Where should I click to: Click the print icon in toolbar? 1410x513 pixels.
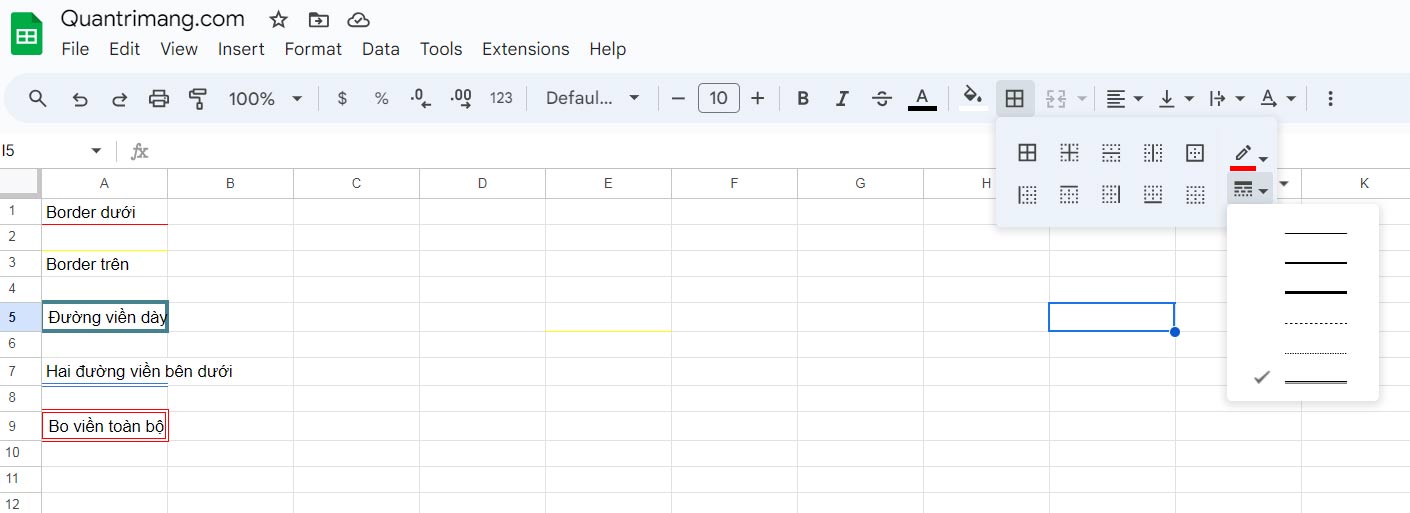click(x=159, y=98)
